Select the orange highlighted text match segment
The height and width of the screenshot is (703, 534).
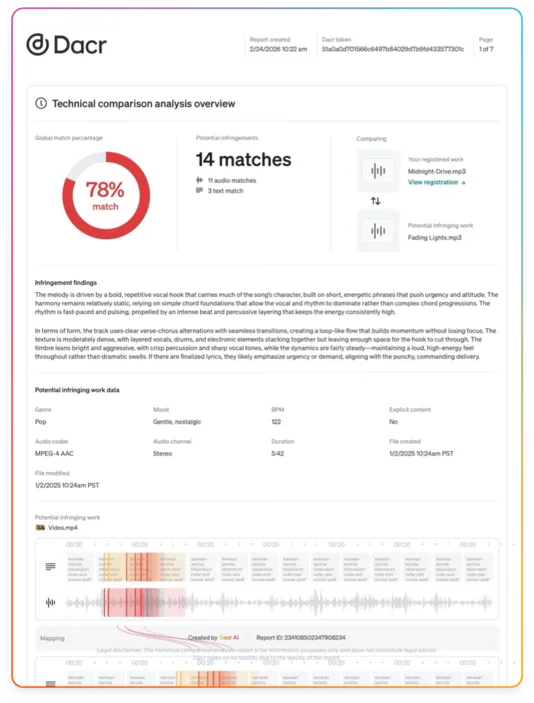pyautogui.click(x=143, y=567)
